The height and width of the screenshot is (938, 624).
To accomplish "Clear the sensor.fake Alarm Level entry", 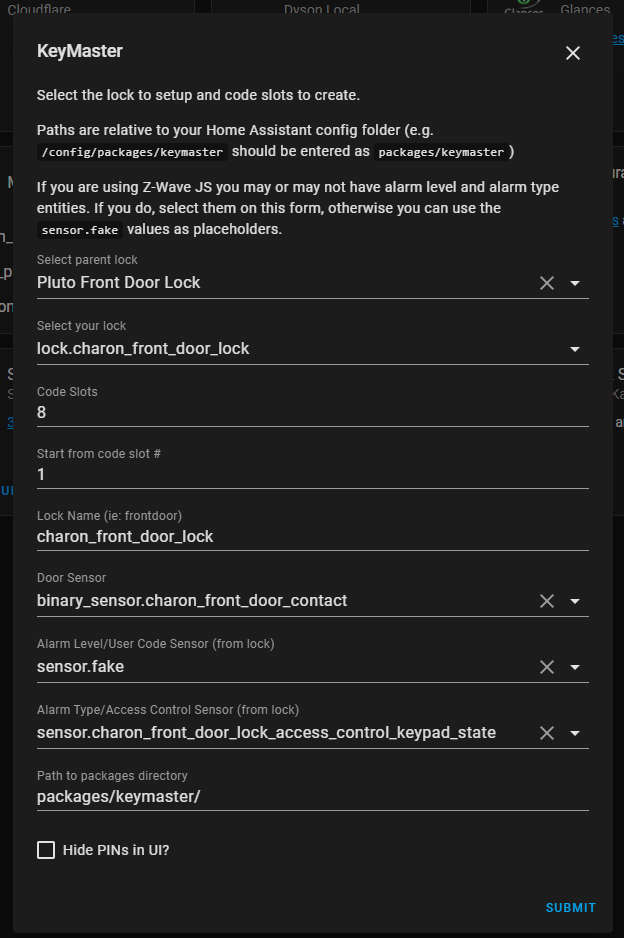I will pyautogui.click(x=546, y=667).
